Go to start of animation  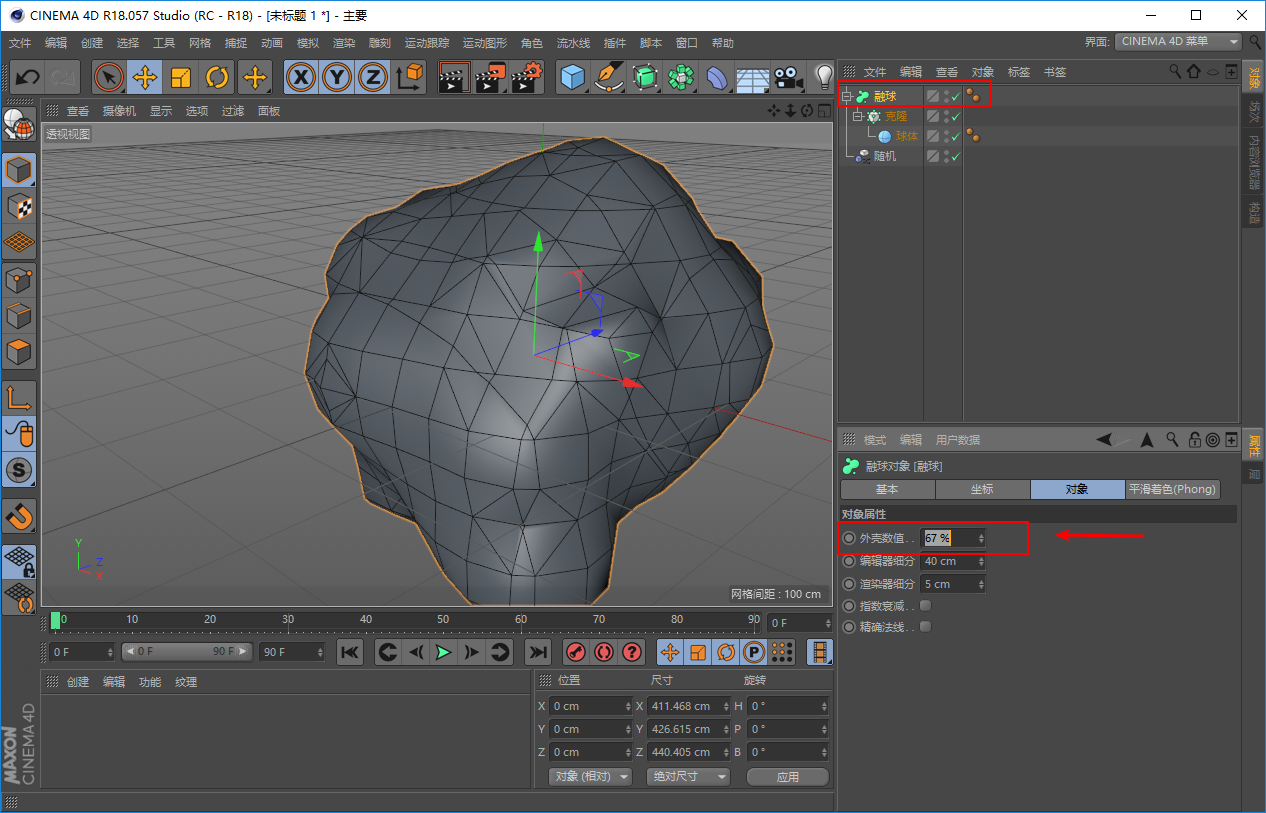coord(349,652)
